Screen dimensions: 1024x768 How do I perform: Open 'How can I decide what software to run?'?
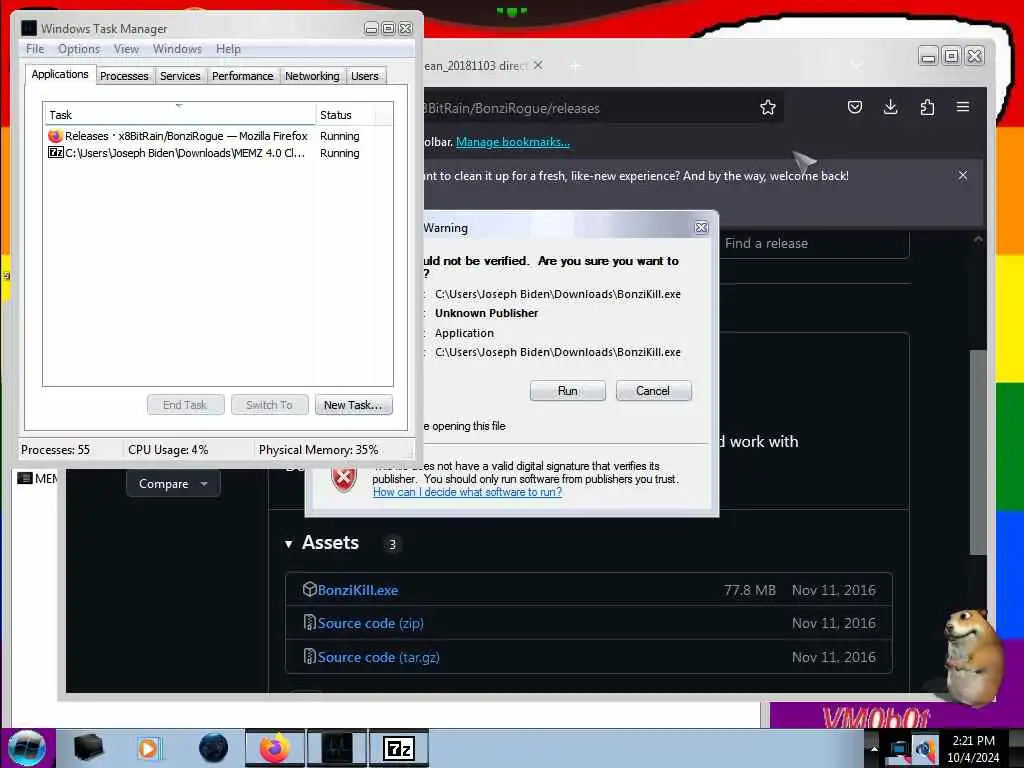(468, 492)
